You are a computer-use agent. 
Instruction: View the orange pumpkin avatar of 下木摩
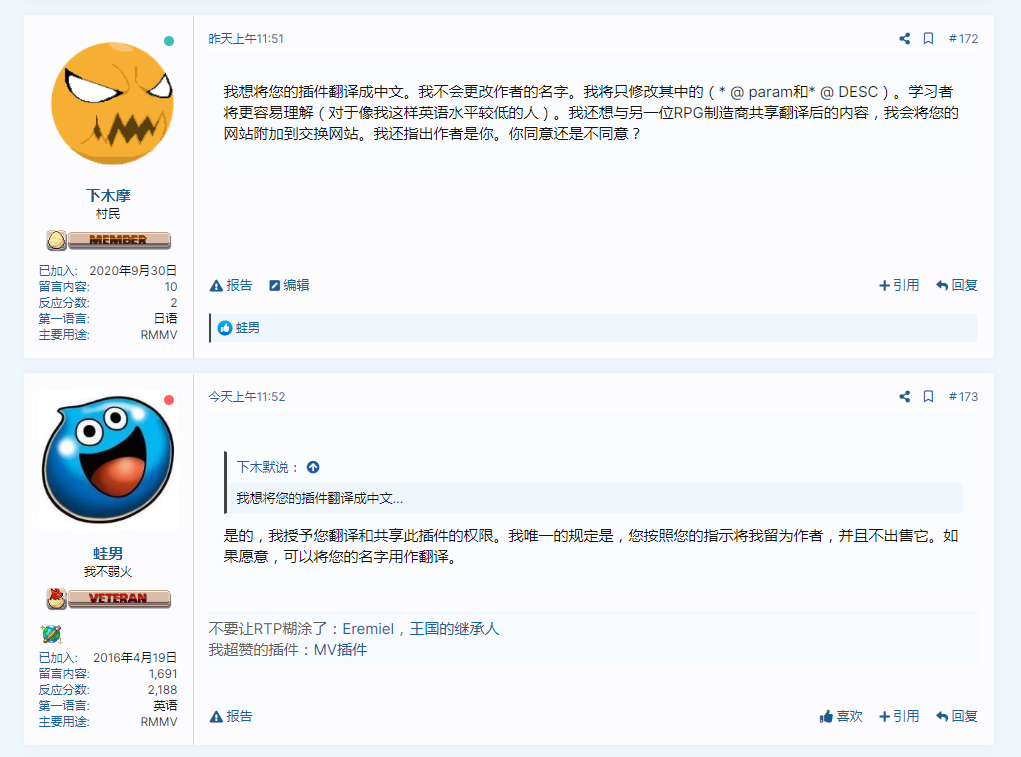click(112, 103)
